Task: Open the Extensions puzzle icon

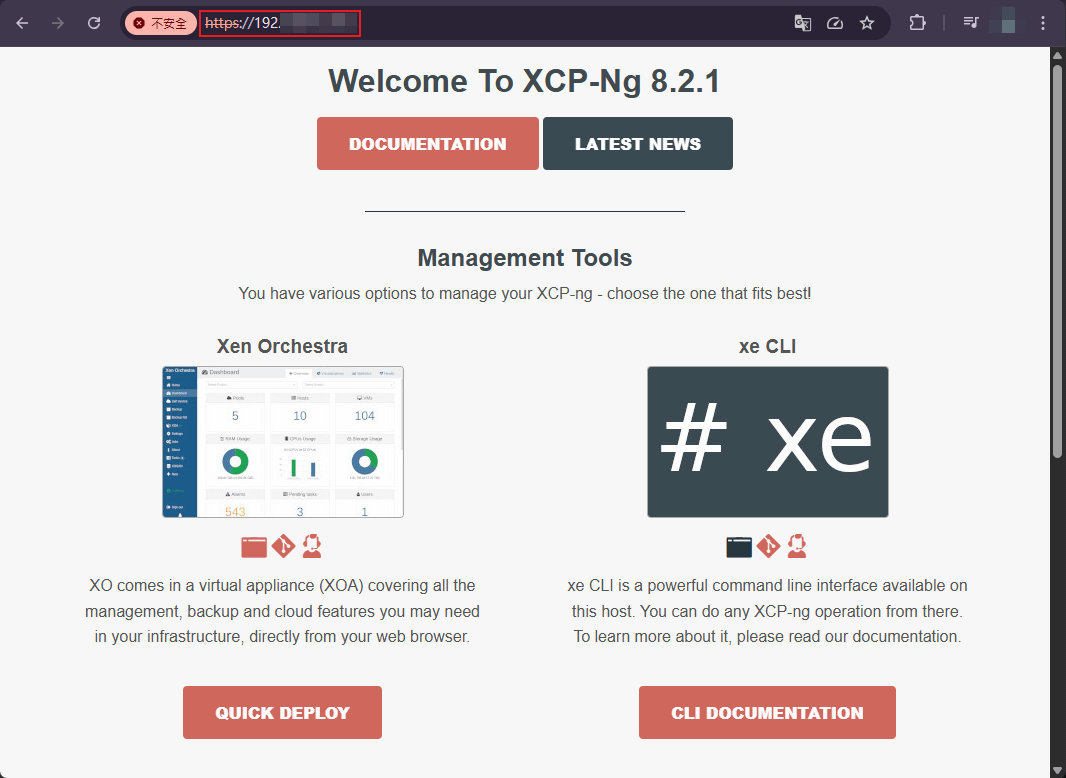Action: [917, 23]
